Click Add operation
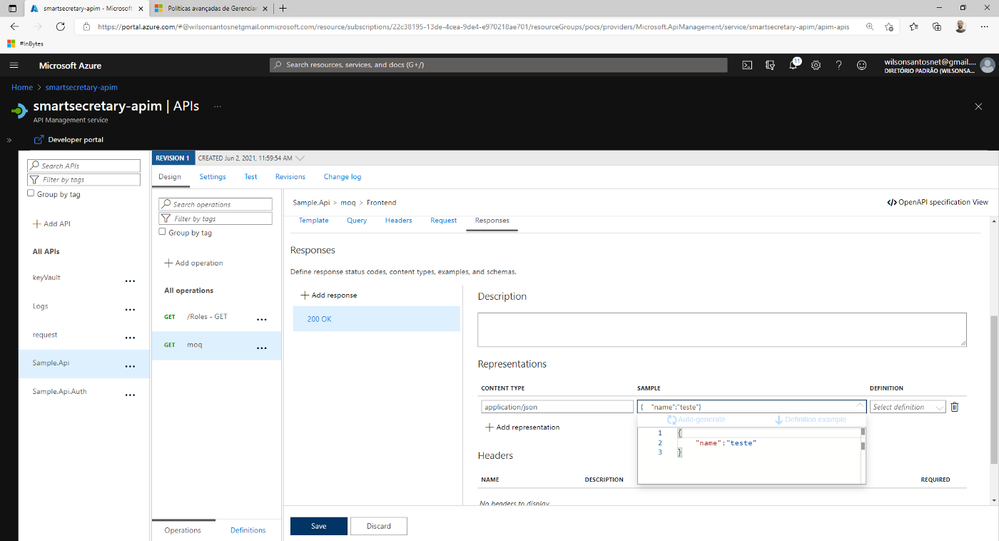This screenshot has height=541, width=999. (x=194, y=263)
